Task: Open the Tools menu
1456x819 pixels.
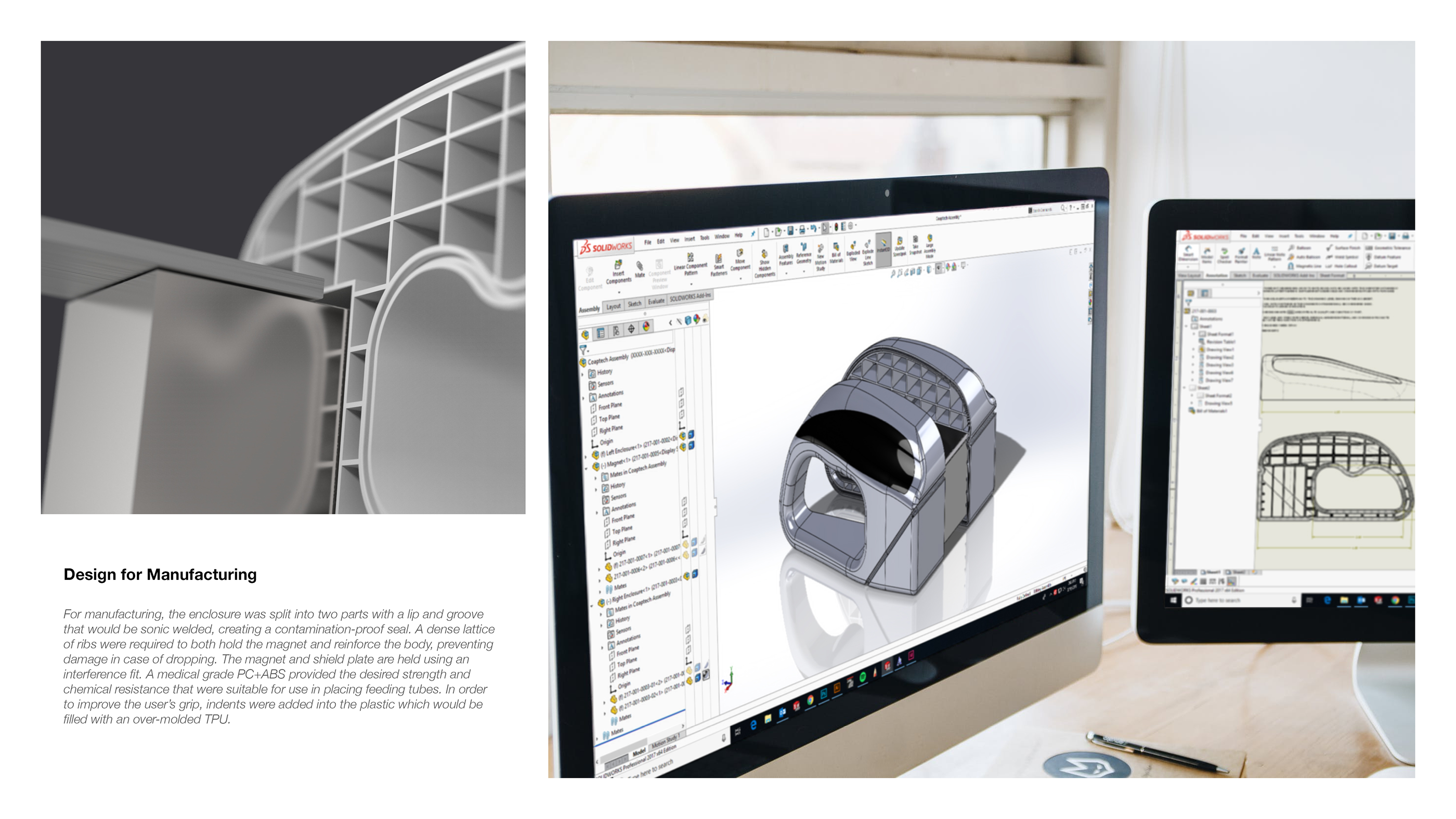Action: pyautogui.click(x=706, y=238)
